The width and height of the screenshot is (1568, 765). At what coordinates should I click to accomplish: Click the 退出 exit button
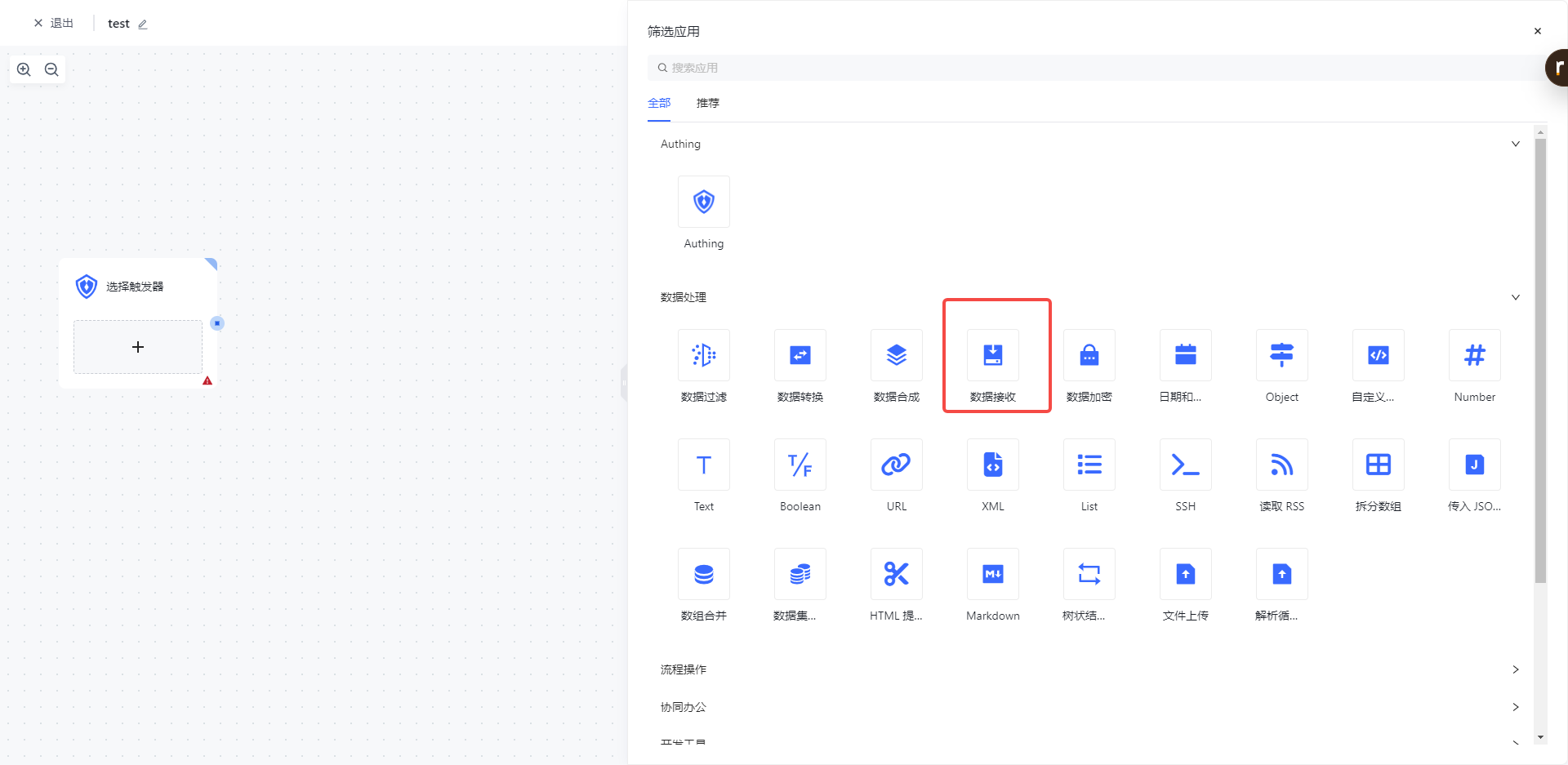54,23
